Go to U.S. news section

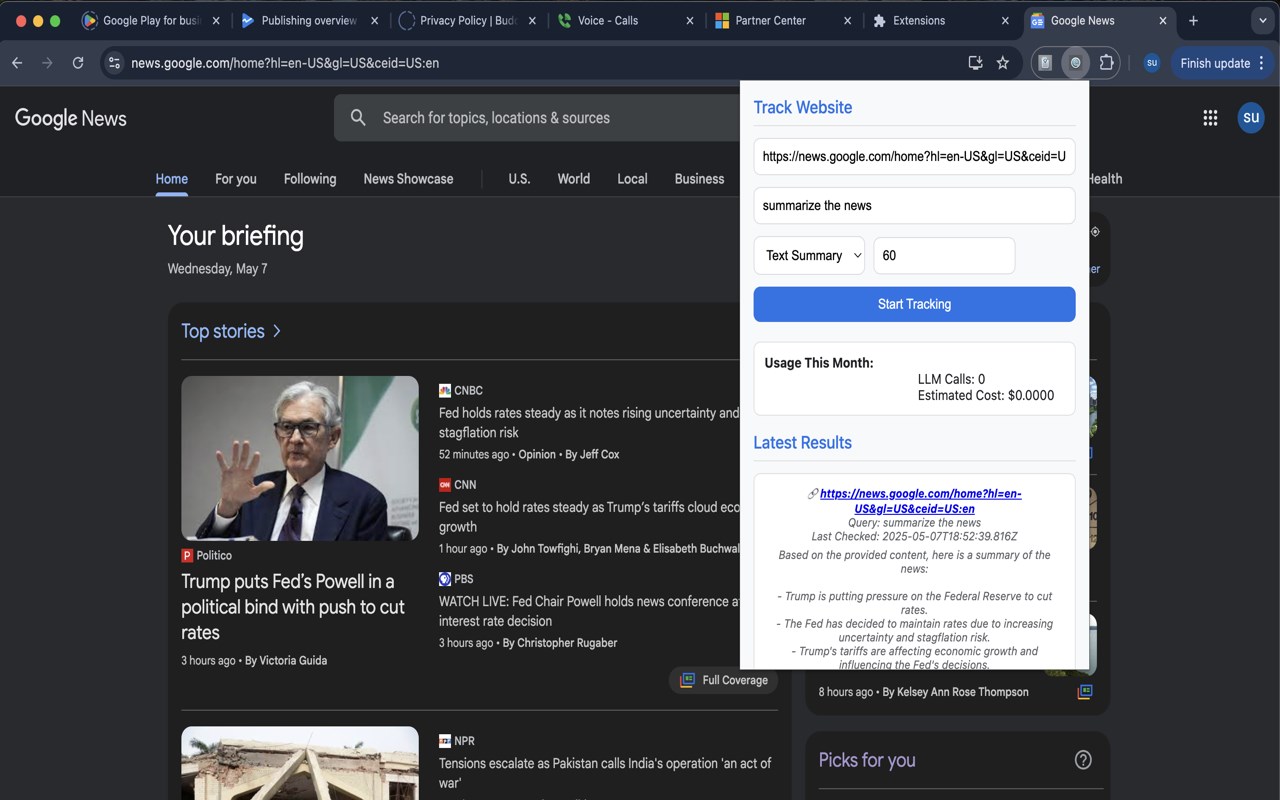(519, 179)
